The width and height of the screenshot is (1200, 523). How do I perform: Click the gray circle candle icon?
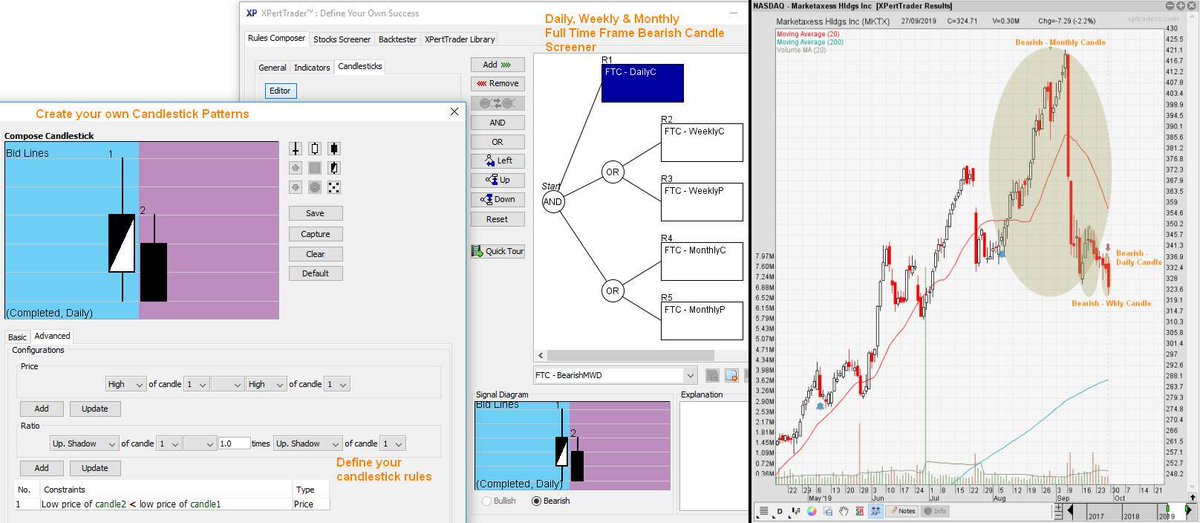coord(314,187)
